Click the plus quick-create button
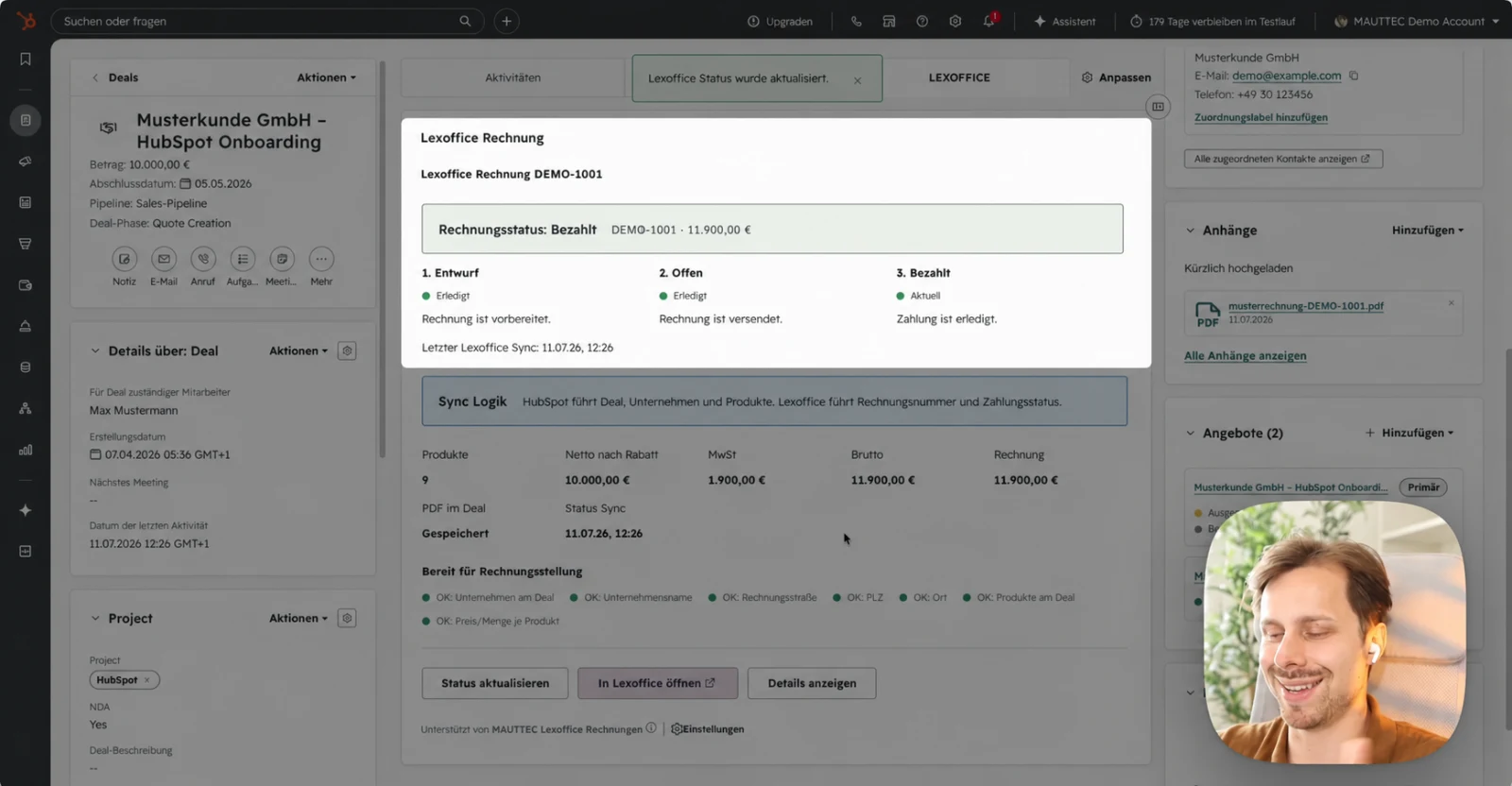This screenshot has height=786, width=1512. pyautogui.click(x=507, y=21)
